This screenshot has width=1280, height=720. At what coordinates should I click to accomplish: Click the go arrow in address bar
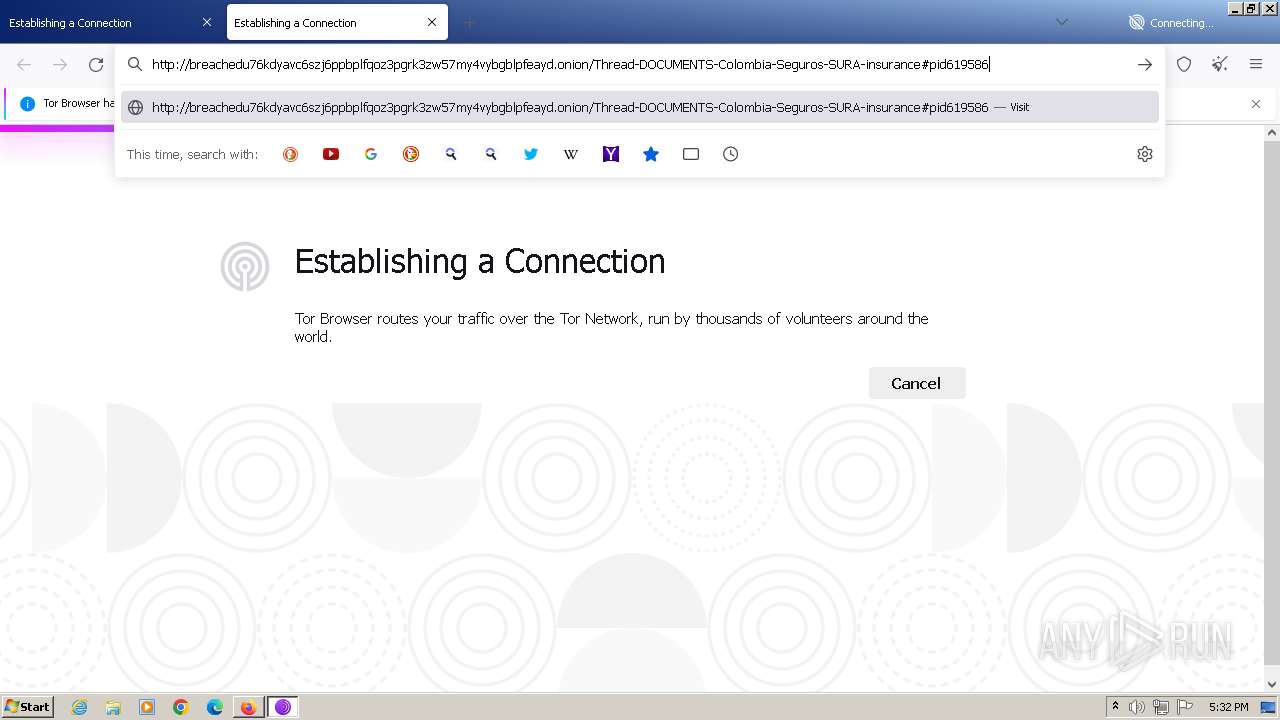1145,64
